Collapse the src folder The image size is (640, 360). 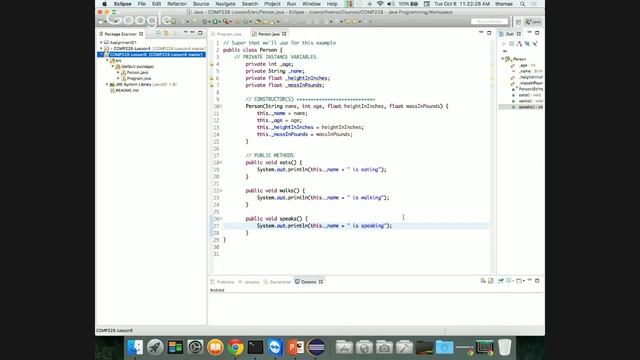click(107, 60)
